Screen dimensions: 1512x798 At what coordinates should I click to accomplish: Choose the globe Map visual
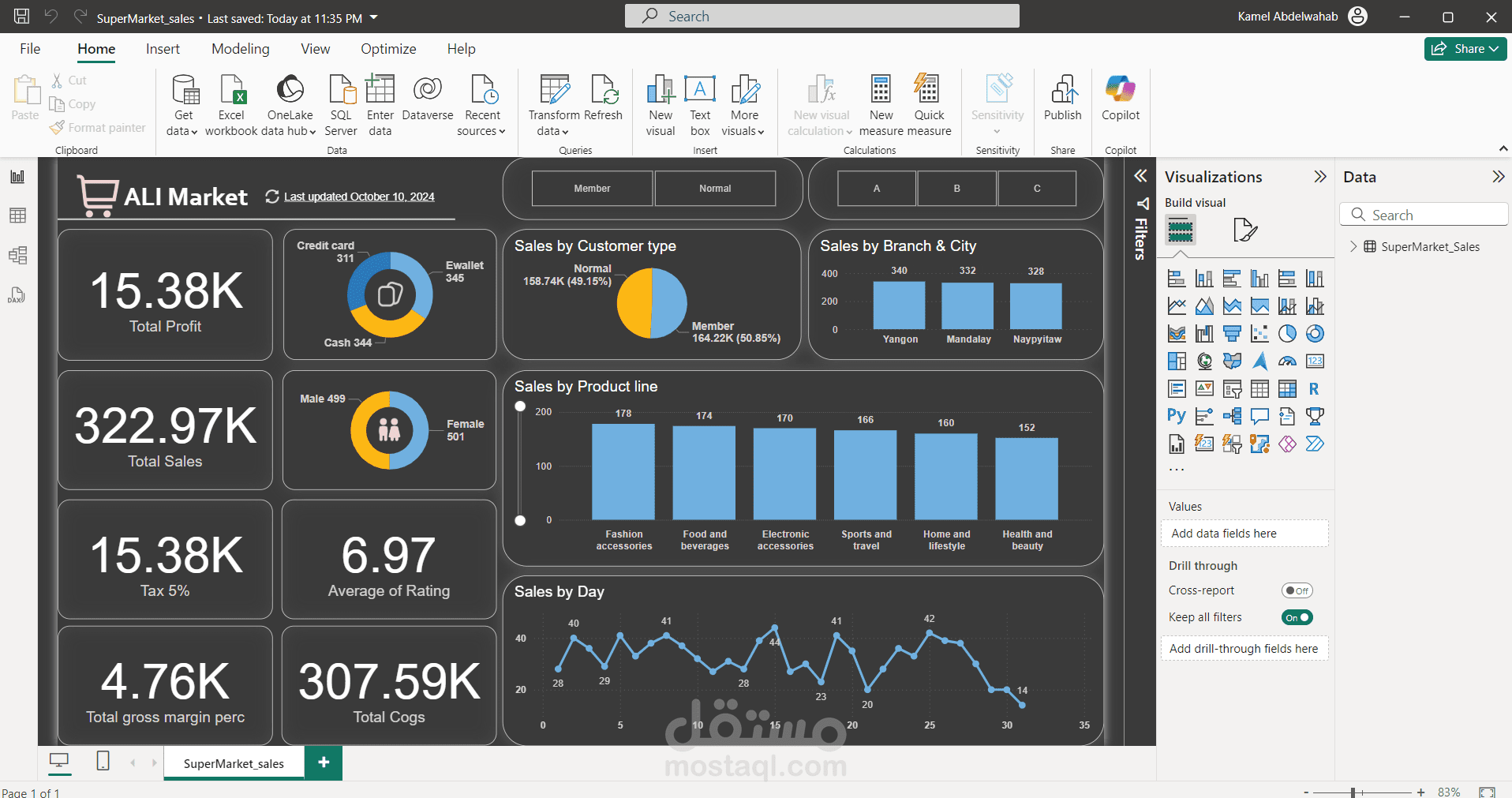[1204, 362]
